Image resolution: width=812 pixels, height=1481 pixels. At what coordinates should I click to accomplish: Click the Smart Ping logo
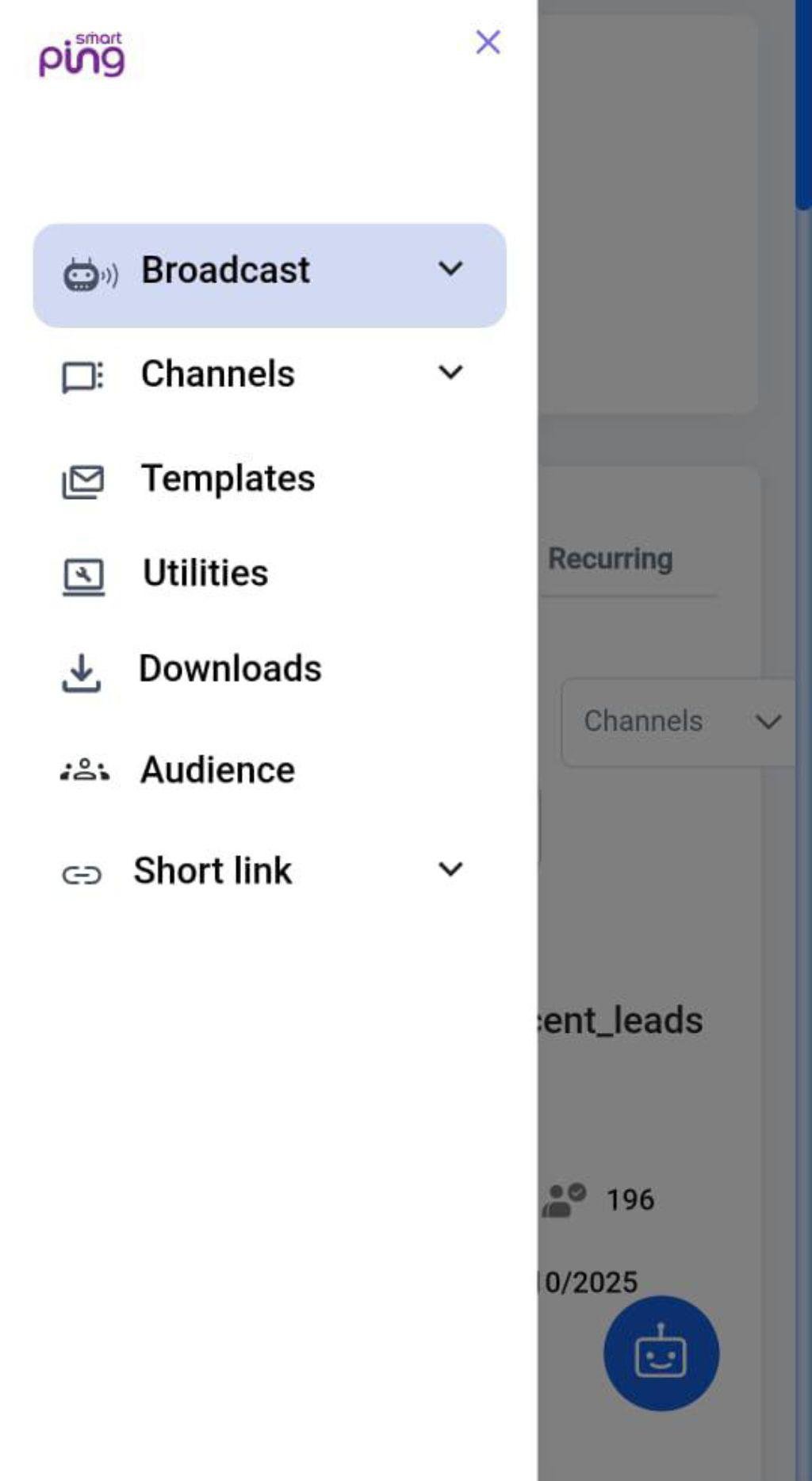tap(82, 54)
